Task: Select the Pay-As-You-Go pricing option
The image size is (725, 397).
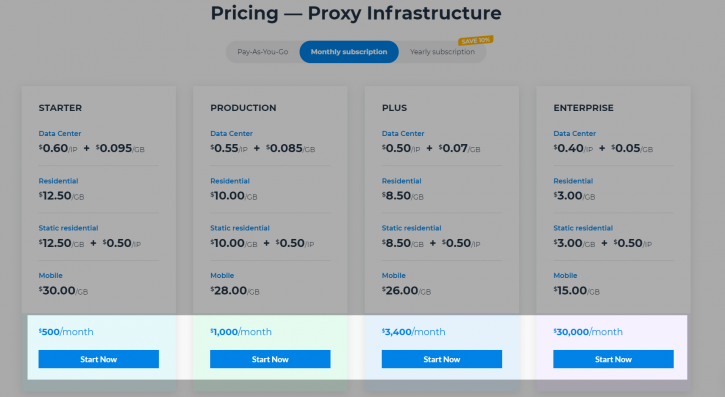Action: pyautogui.click(x=263, y=52)
